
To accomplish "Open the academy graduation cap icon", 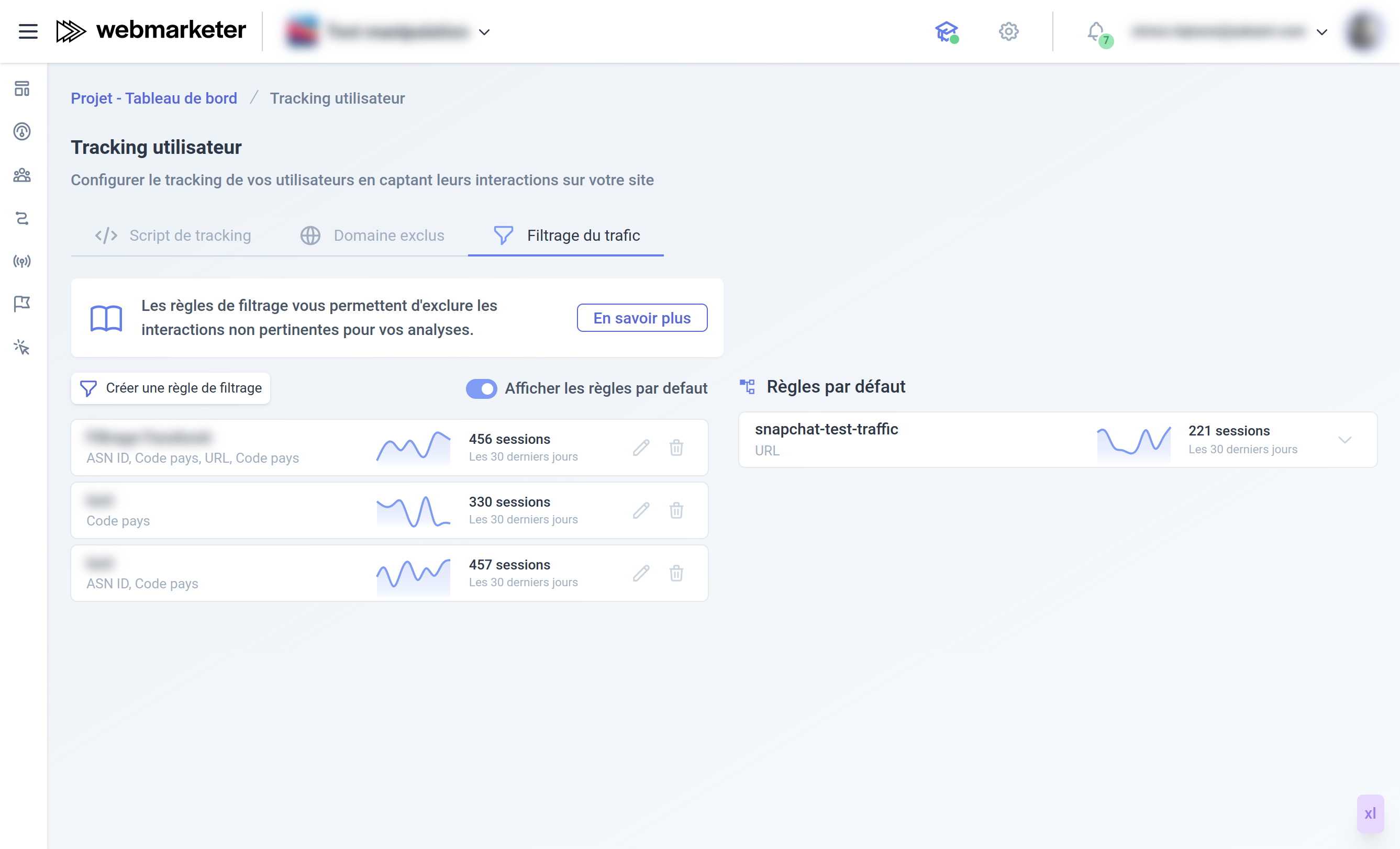I will (947, 31).
